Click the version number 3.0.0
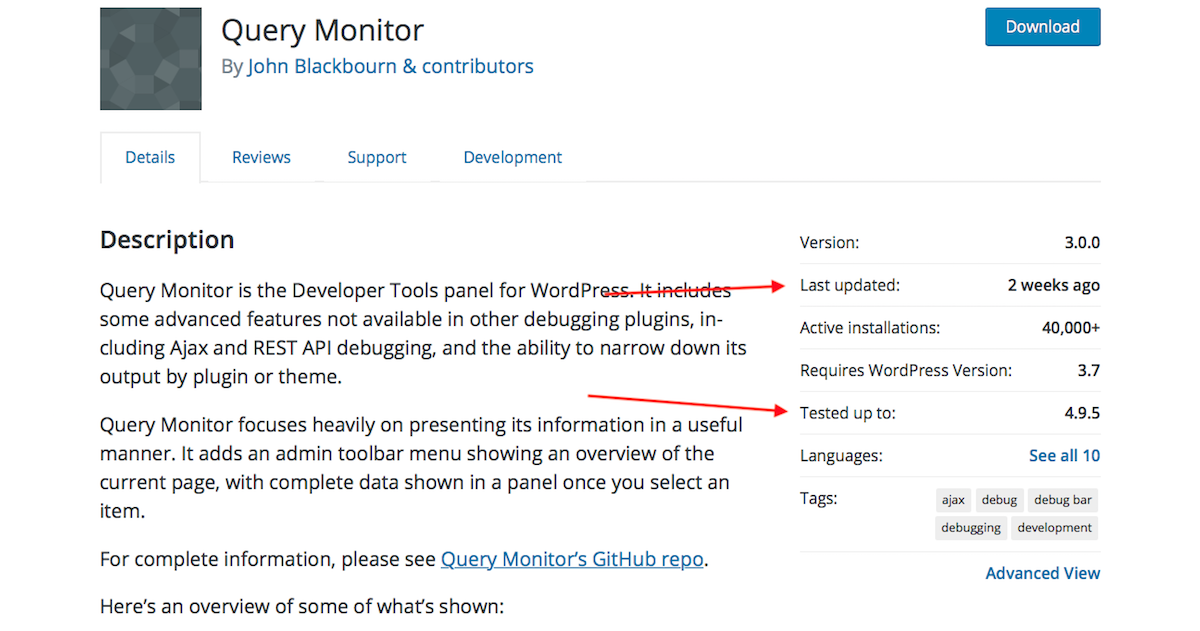 point(1082,243)
